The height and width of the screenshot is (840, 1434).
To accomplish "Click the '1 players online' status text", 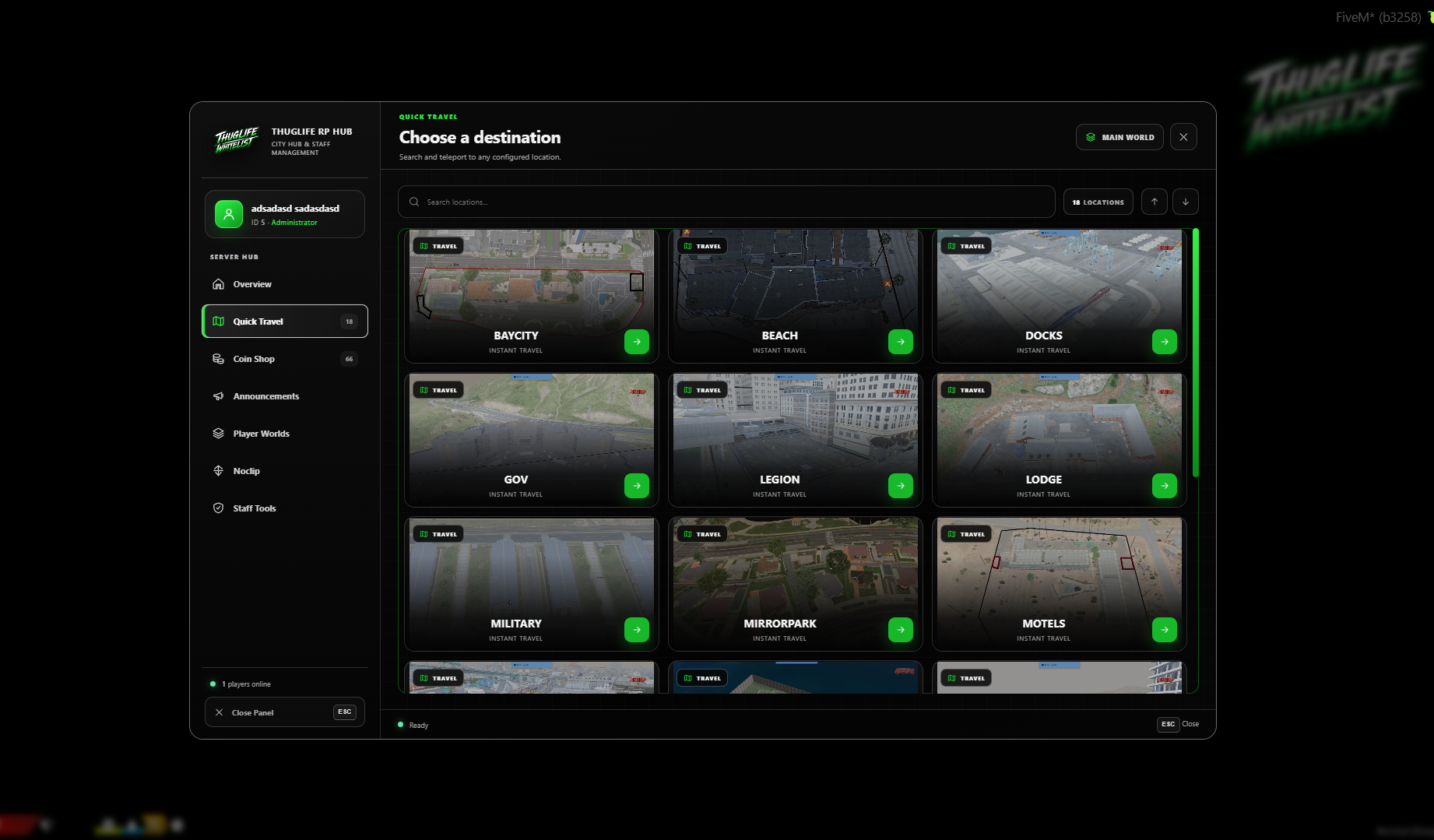I will pyautogui.click(x=246, y=684).
